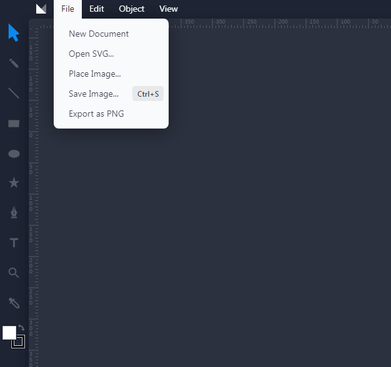Select the Line tool
Screen dimensions: 391x367
[x=14, y=93]
